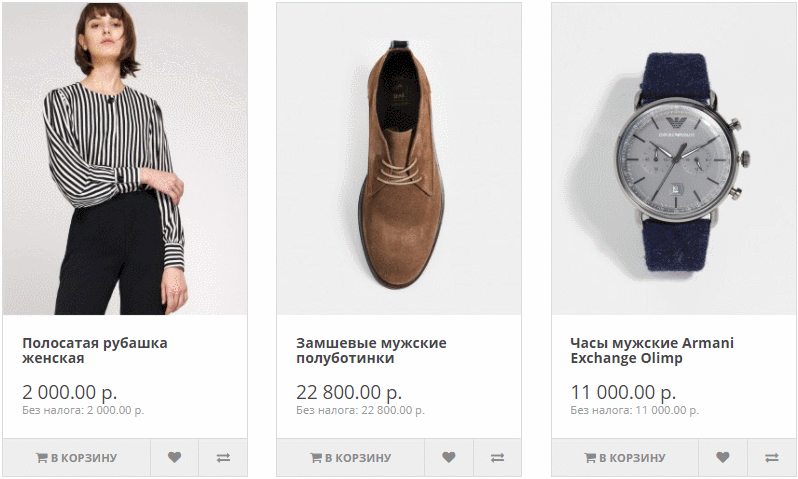This screenshot has width=798, height=479.
Task: Compare the striped women's shirt
Action: 223,458
